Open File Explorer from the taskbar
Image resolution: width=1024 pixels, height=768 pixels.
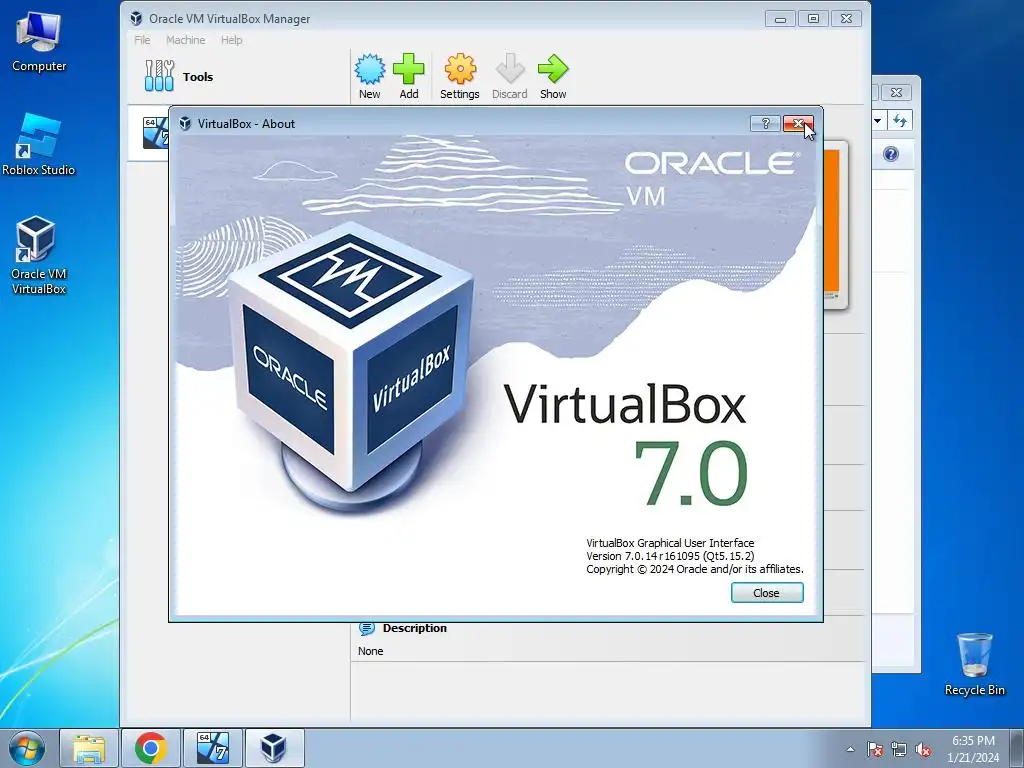89,748
